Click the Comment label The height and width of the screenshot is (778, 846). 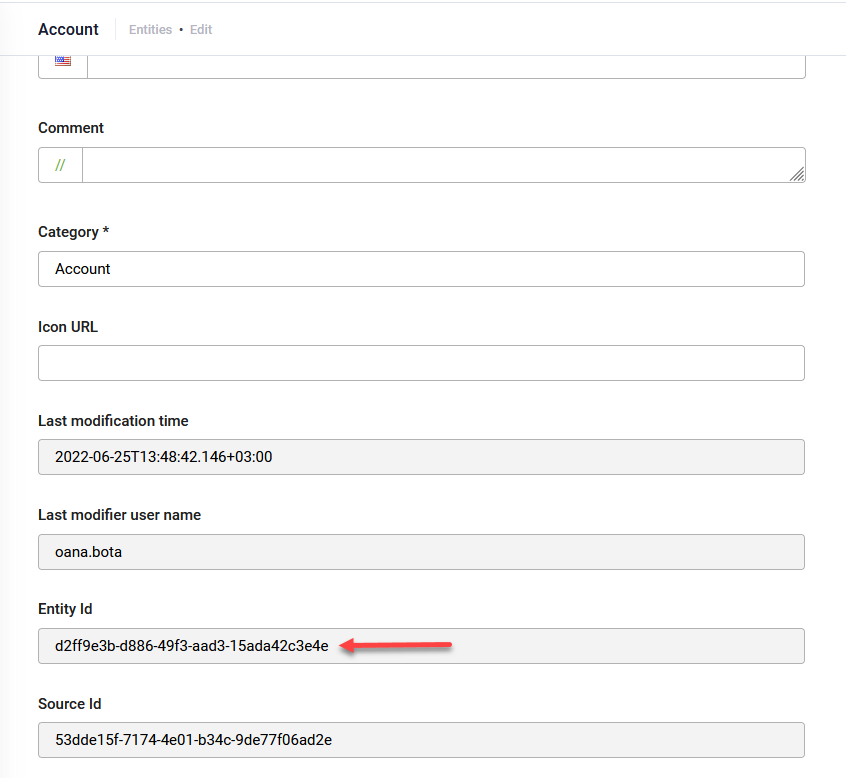tap(71, 128)
